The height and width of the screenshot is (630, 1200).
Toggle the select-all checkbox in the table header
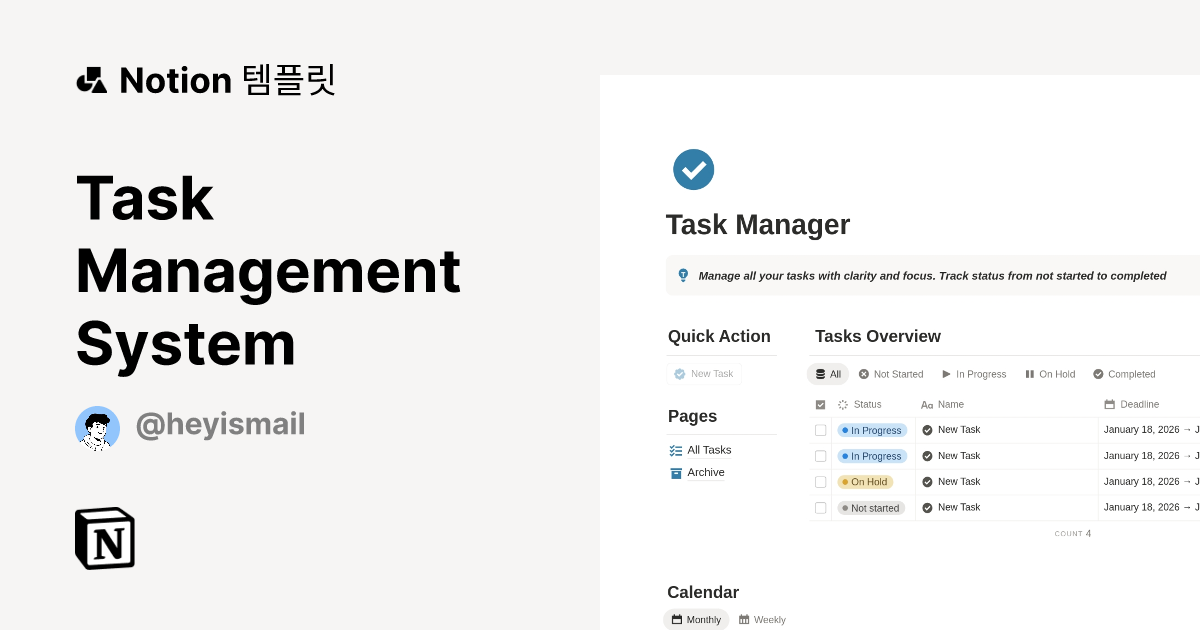pyautogui.click(x=820, y=404)
